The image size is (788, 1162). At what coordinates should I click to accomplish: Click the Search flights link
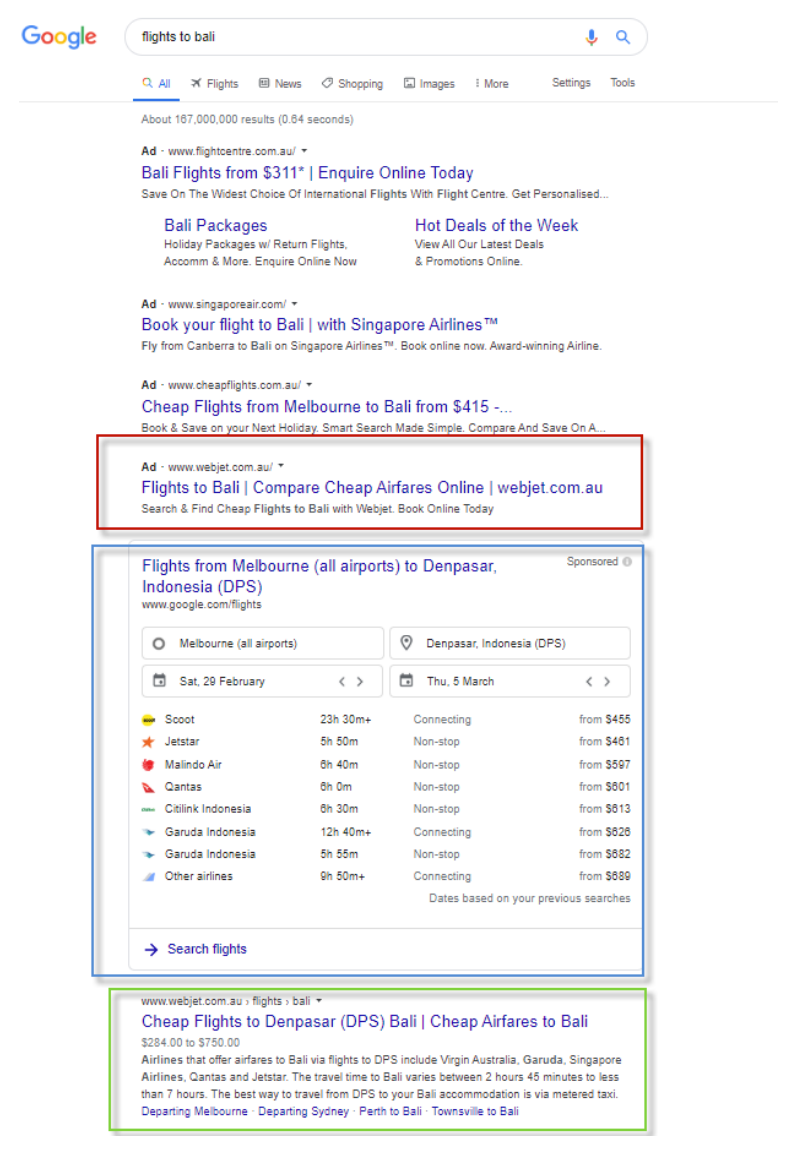tap(207, 949)
